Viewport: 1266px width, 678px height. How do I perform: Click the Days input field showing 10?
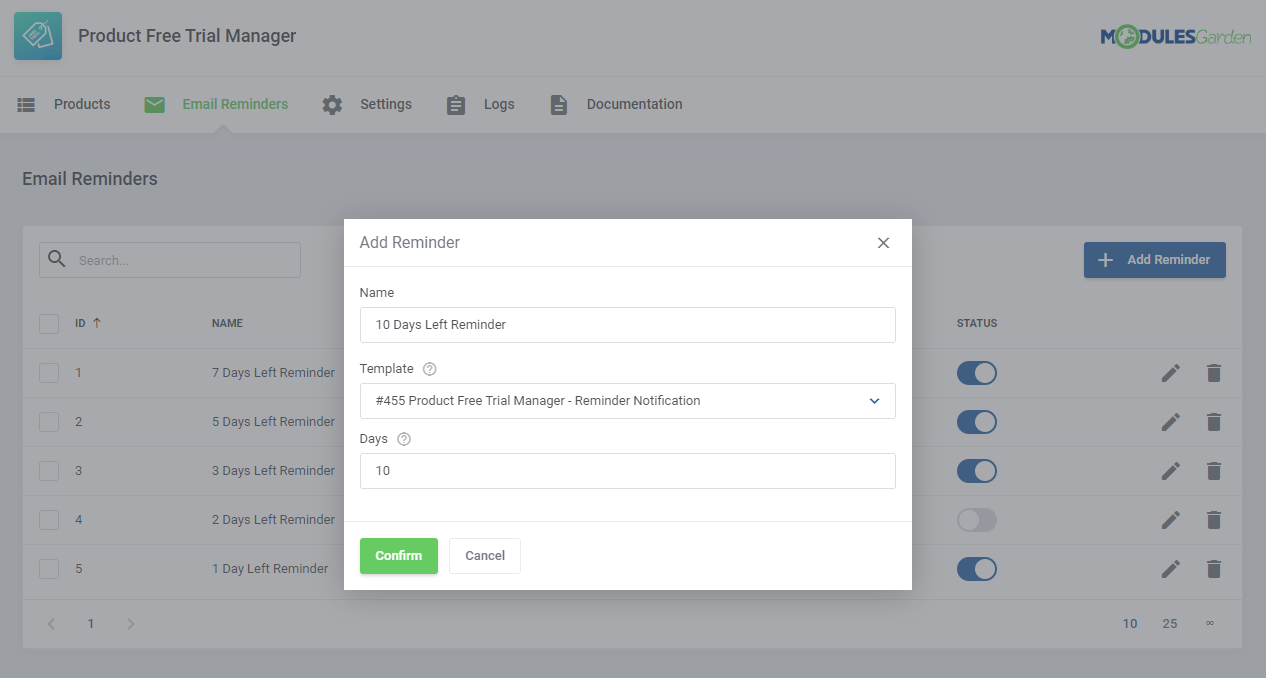tap(627, 470)
